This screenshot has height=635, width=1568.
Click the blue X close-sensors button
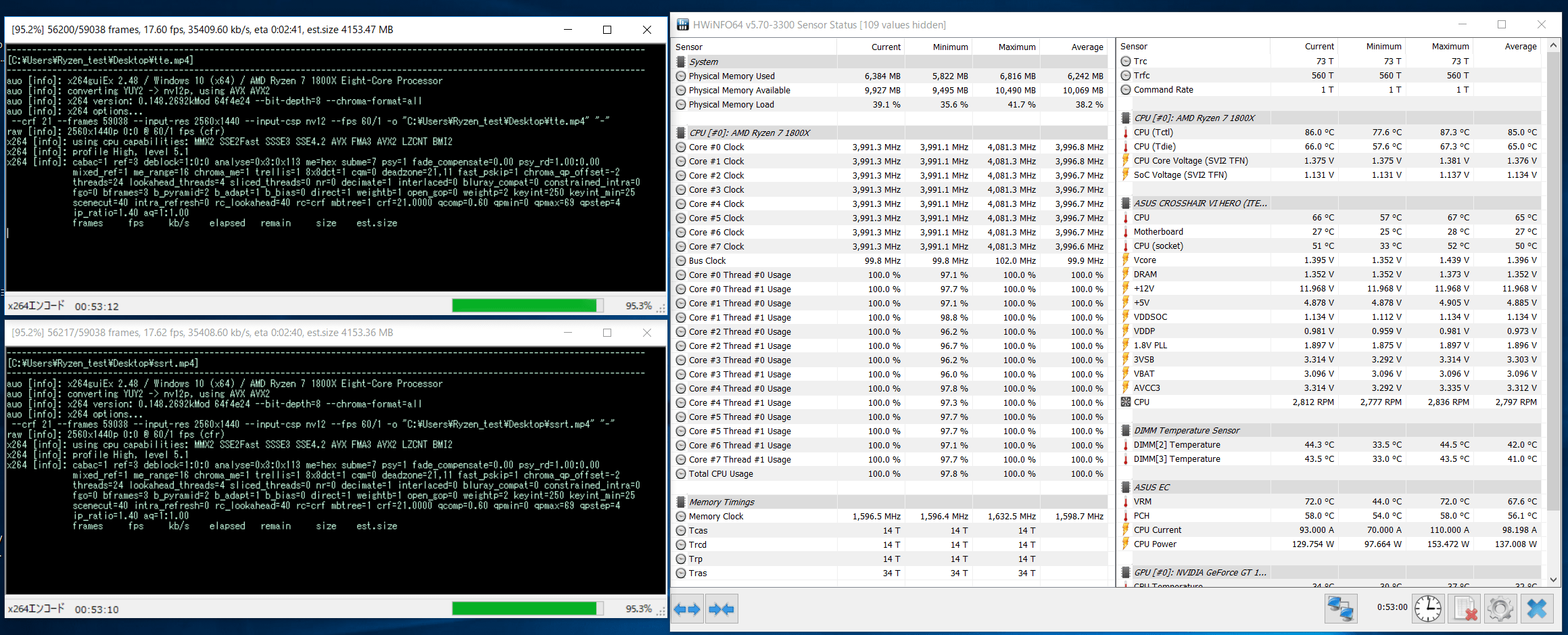coord(1536,609)
